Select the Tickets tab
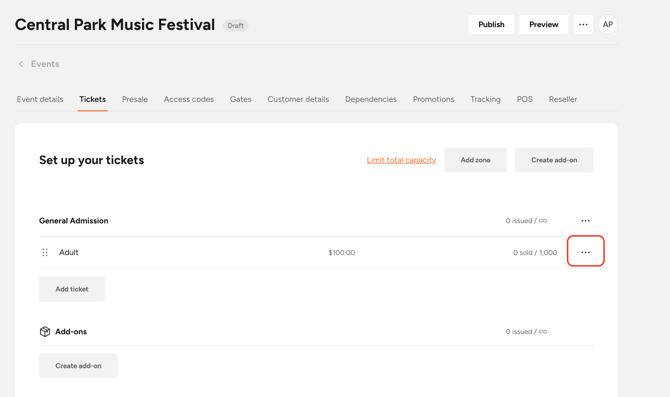This screenshot has width=670, height=397. click(92, 99)
